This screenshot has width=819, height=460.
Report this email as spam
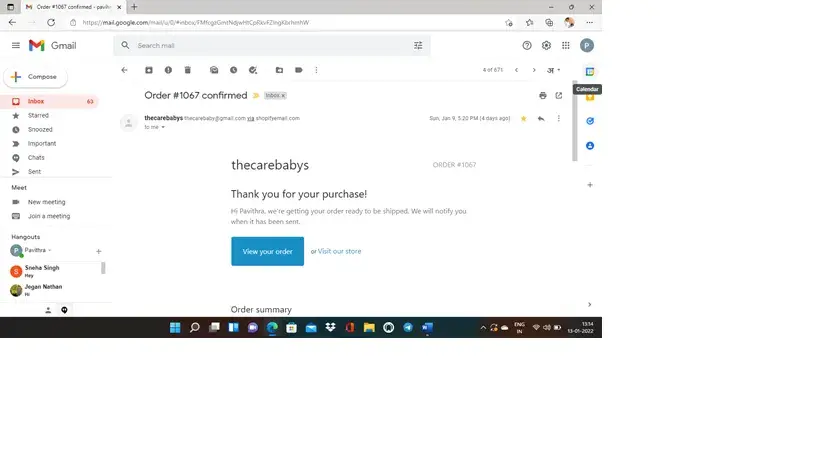click(168, 70)
